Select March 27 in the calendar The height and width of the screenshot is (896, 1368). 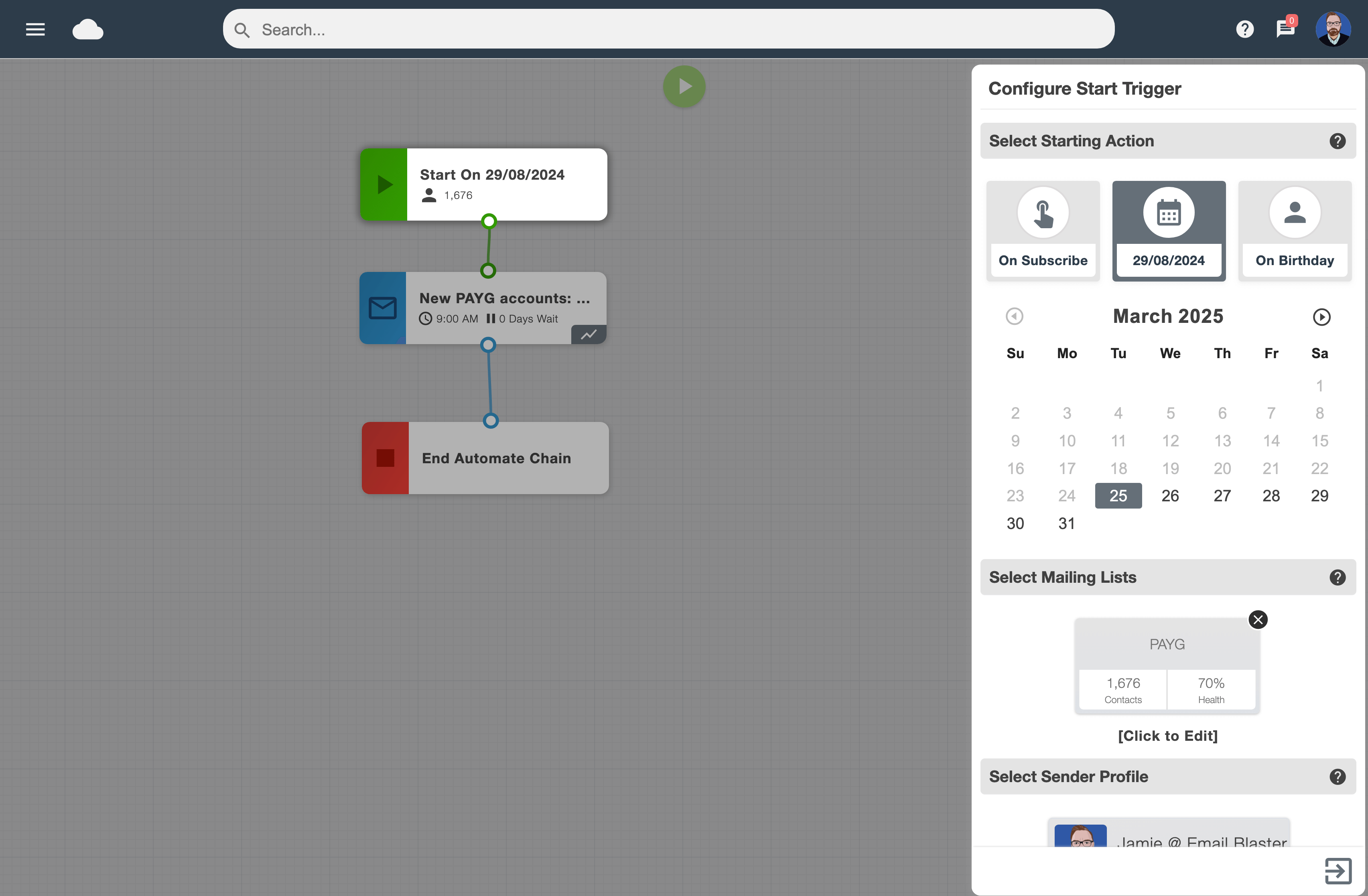tap(1222, 495)
